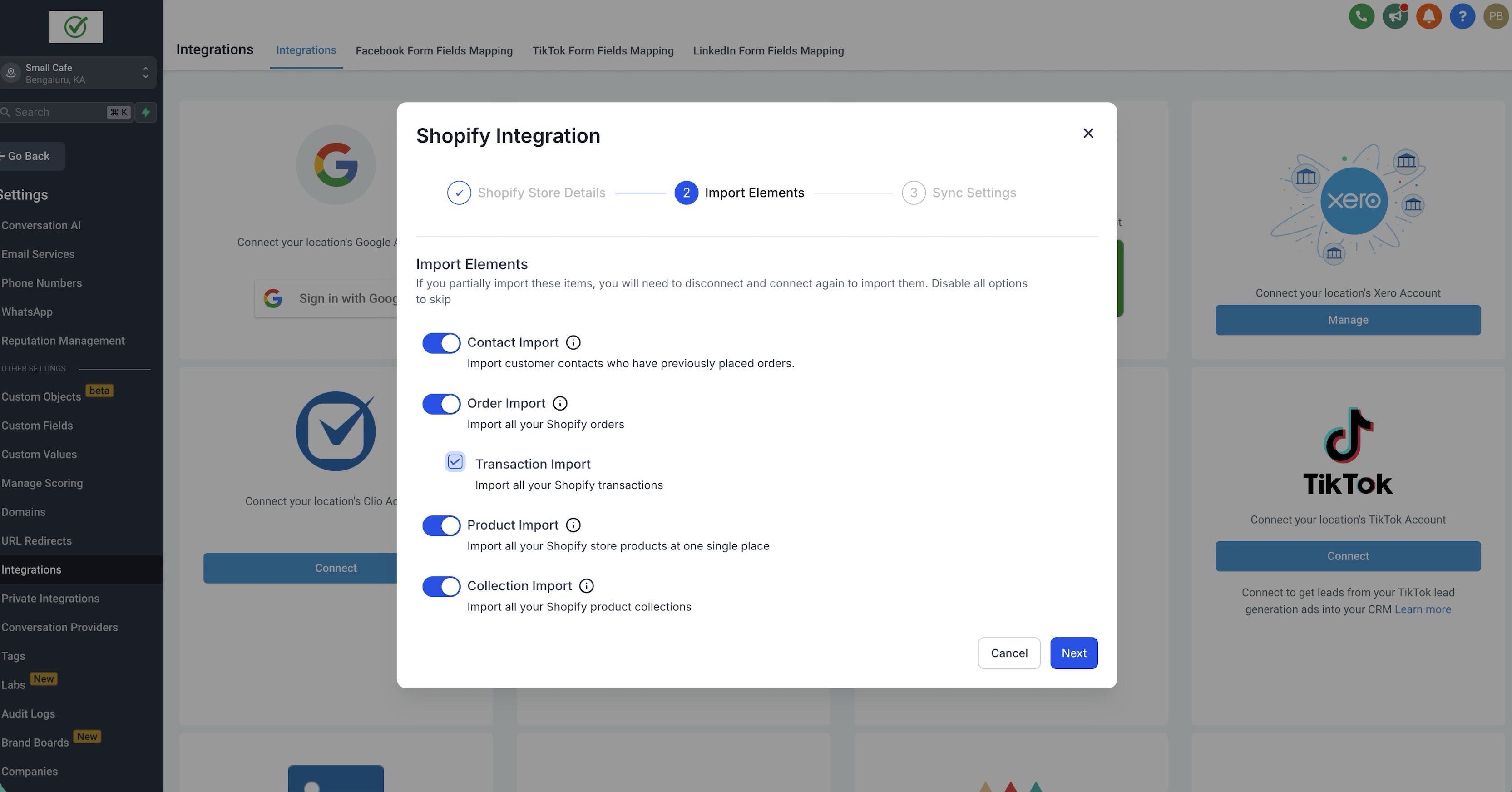The image size is (1512, 792).
Task: Close the Shopify Integration dialog
Action: pos(1087,133)
